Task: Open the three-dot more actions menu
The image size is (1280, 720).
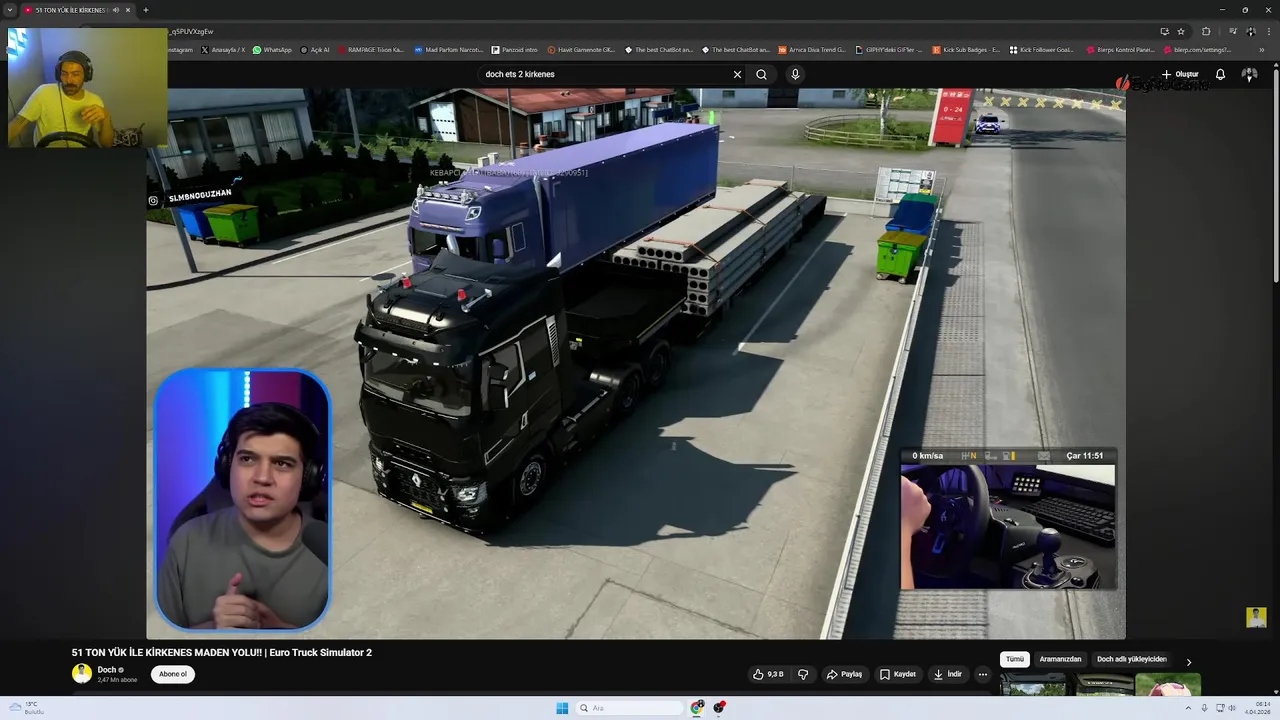Action: 983,674
